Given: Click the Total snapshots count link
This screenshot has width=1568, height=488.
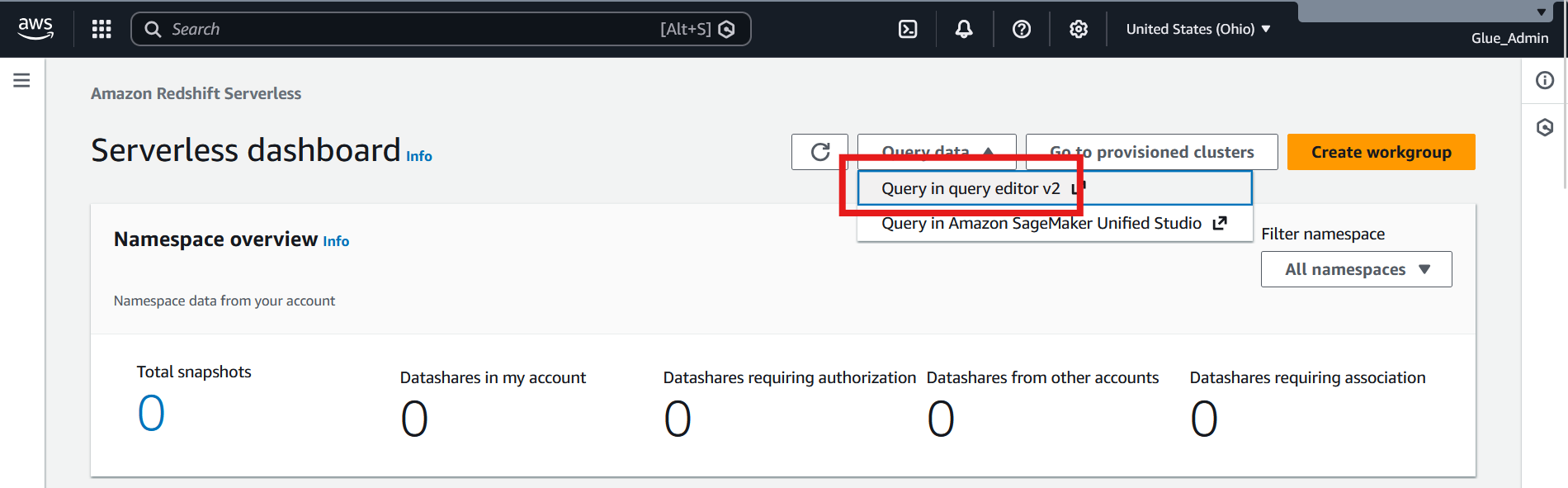Looking at the screenshot, I should tap(151, 413).
